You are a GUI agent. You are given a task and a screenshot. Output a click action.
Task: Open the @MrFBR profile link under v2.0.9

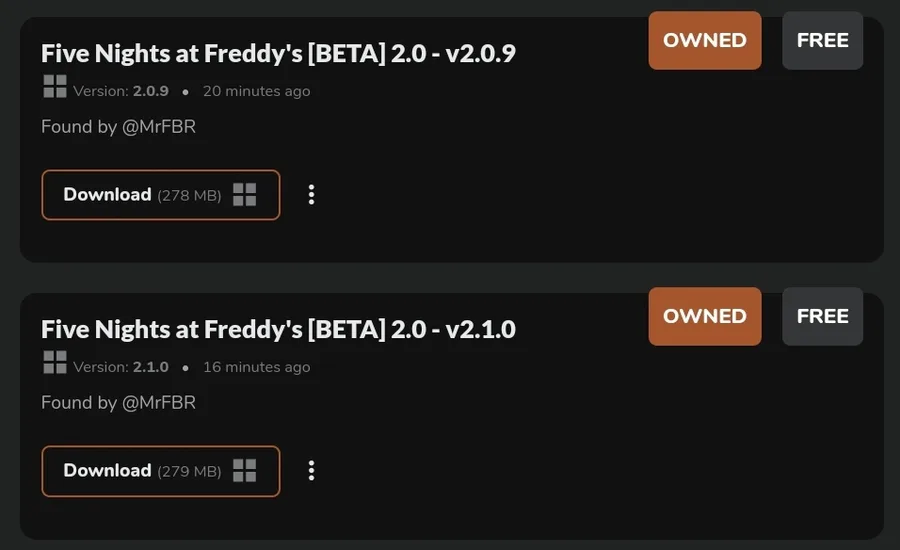[159, 127]
